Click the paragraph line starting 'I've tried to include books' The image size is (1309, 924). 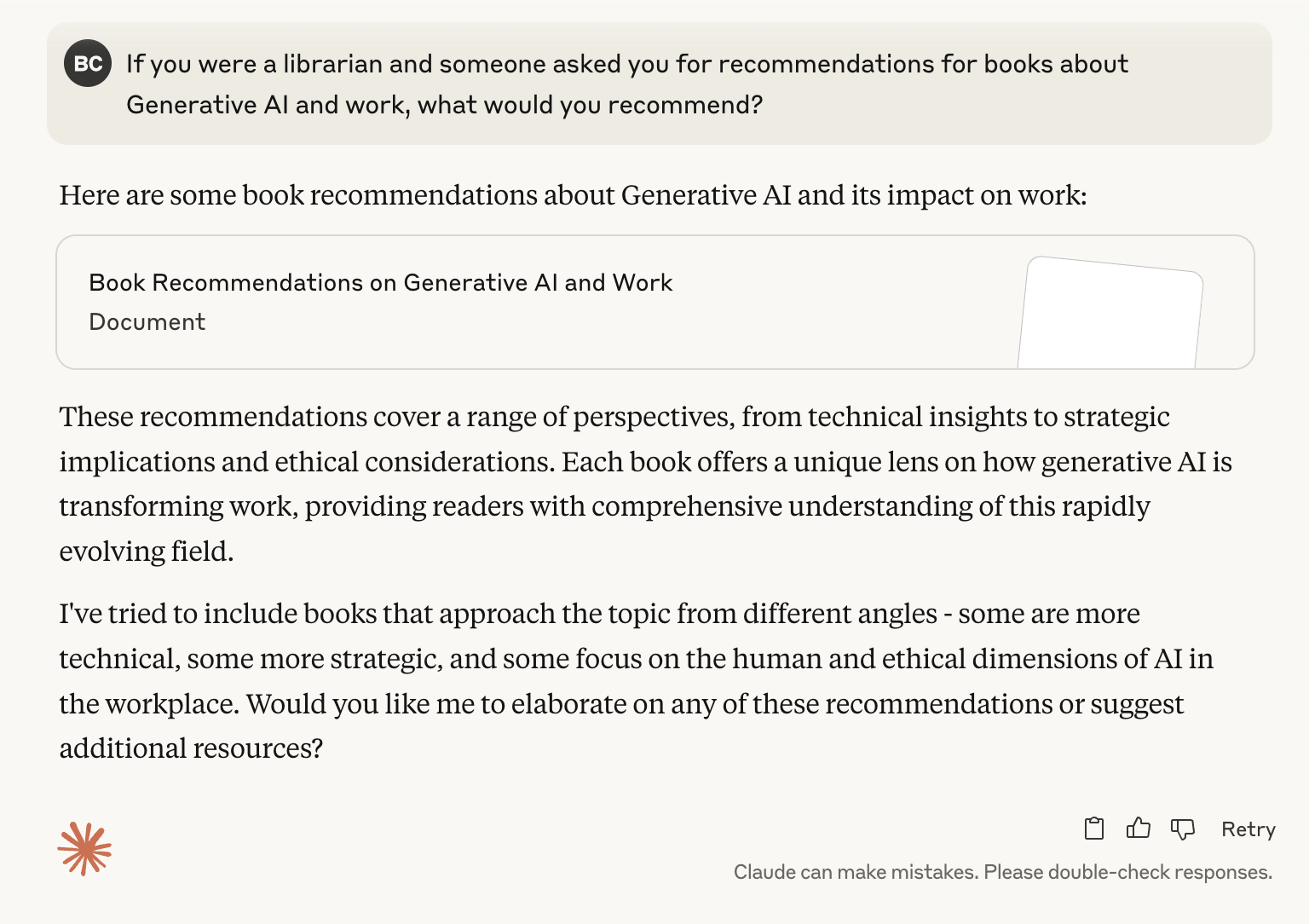[599, 614]
